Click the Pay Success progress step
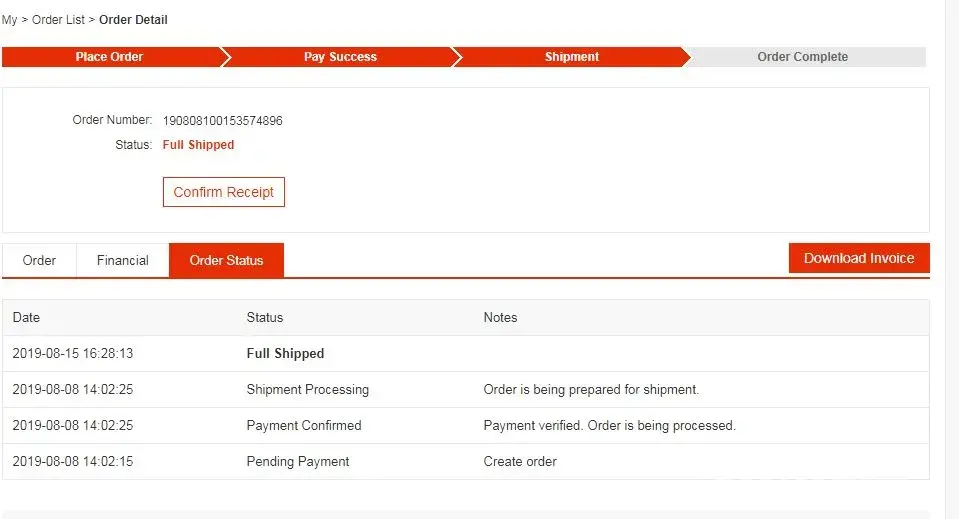Screen dimensions: 959x519 [x=340, y=57]
